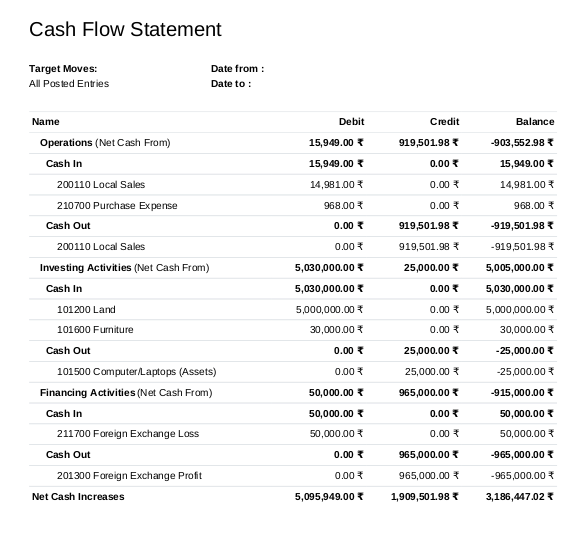This screenshot has height=533, width=586.
Task: Click the Balance column header
Action: (535, 122)
